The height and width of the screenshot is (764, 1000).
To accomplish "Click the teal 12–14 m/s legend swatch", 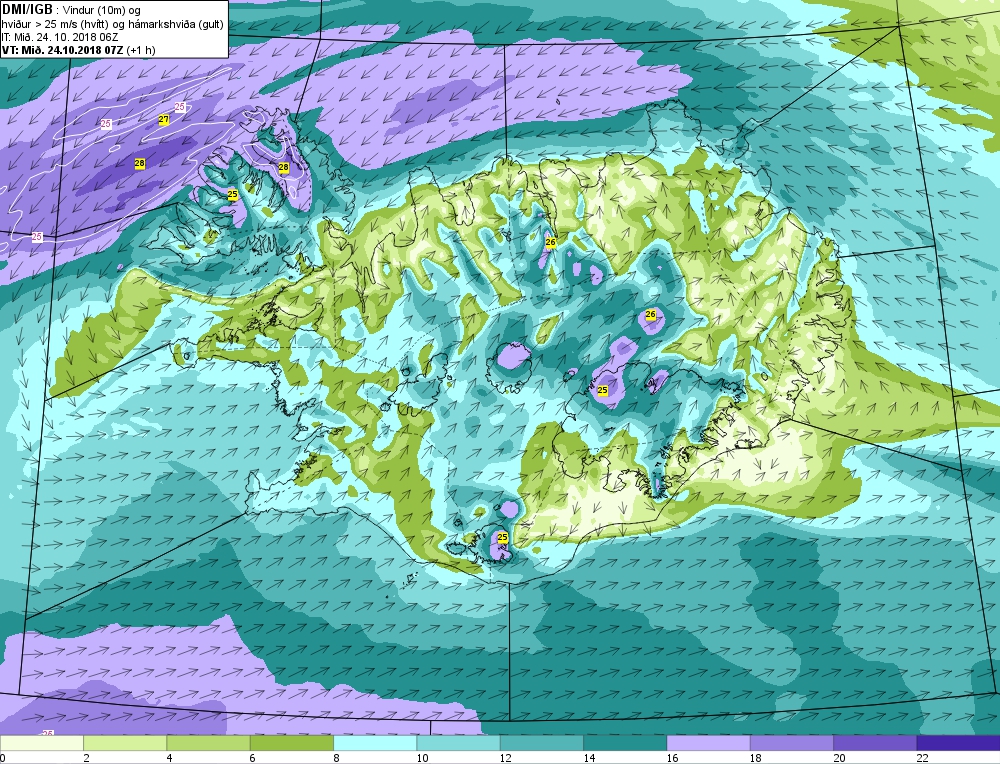I will (x=541, y=743).
